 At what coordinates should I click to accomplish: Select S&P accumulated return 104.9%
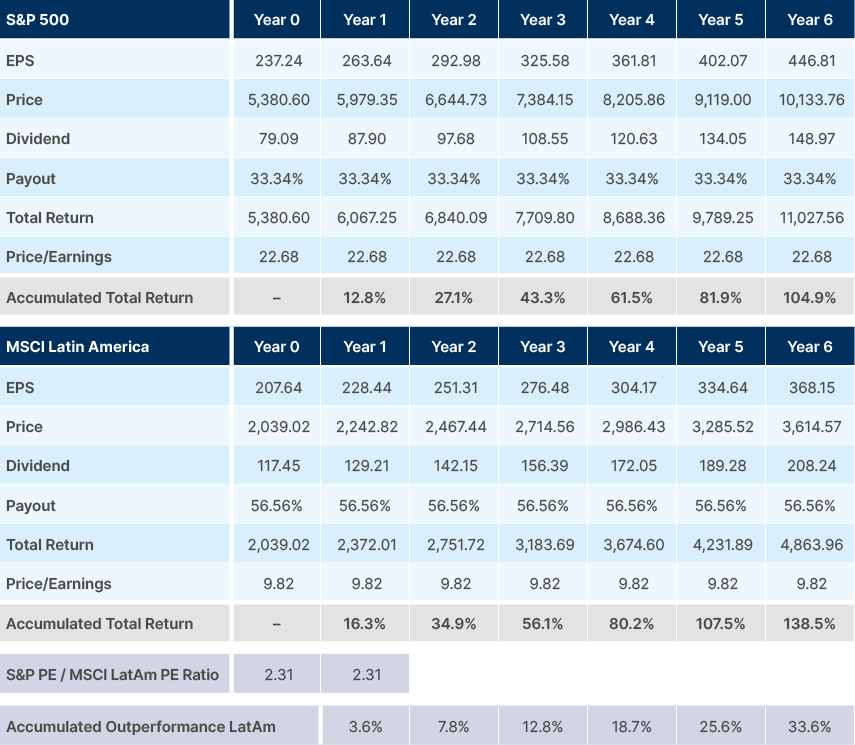point(810,298)
